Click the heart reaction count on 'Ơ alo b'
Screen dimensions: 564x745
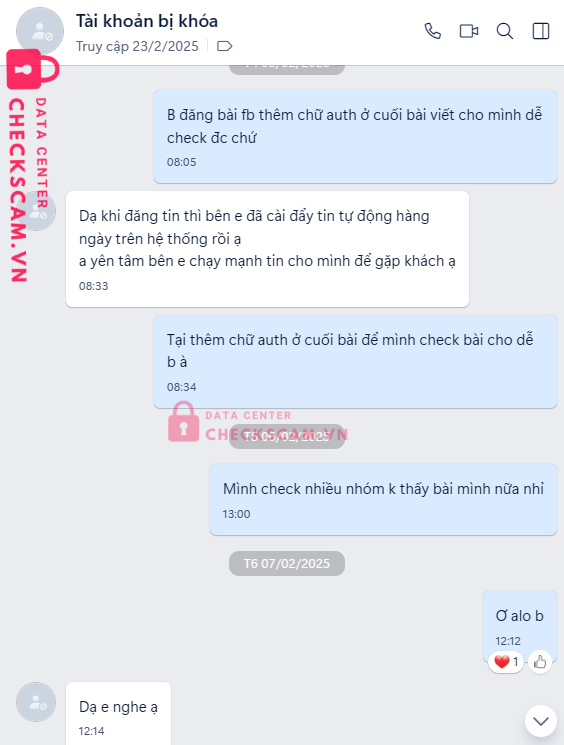(x=506, y=662)
